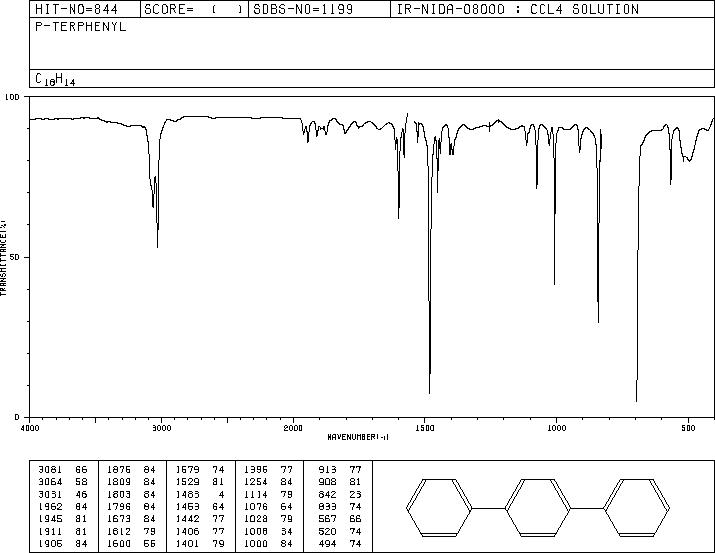The width and height of the screenshot is (715, 553).
Task: Click the 2000 wavenumber axis label
Action: 293,428
